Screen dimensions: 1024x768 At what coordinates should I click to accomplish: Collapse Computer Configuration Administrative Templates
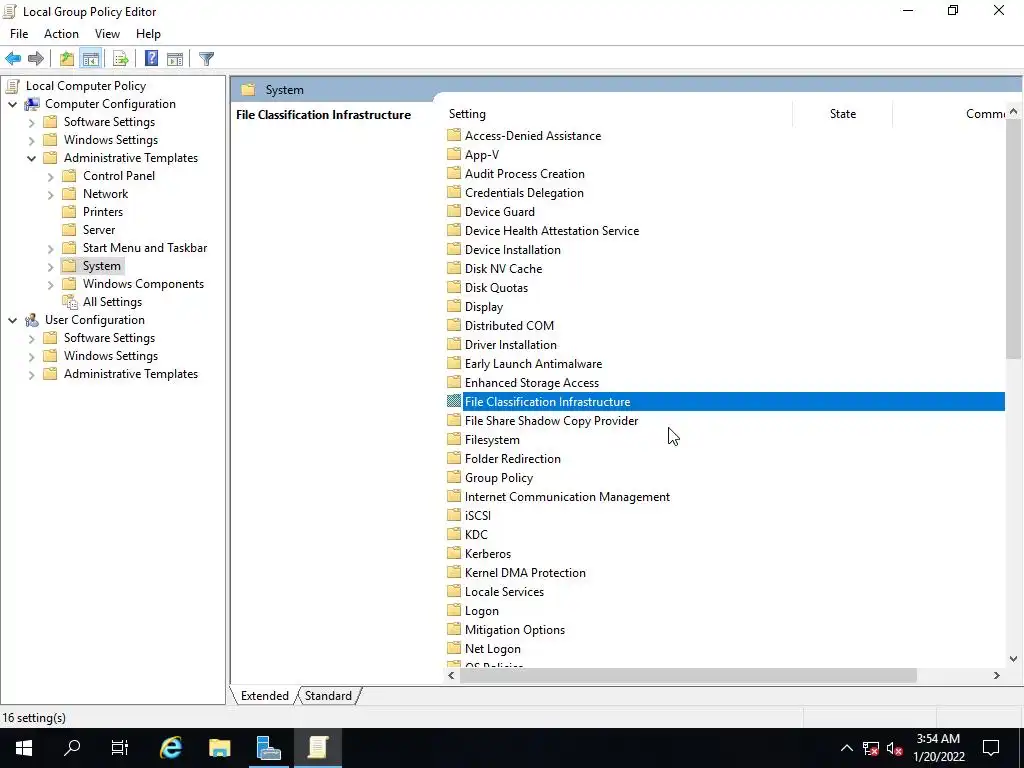31,158
